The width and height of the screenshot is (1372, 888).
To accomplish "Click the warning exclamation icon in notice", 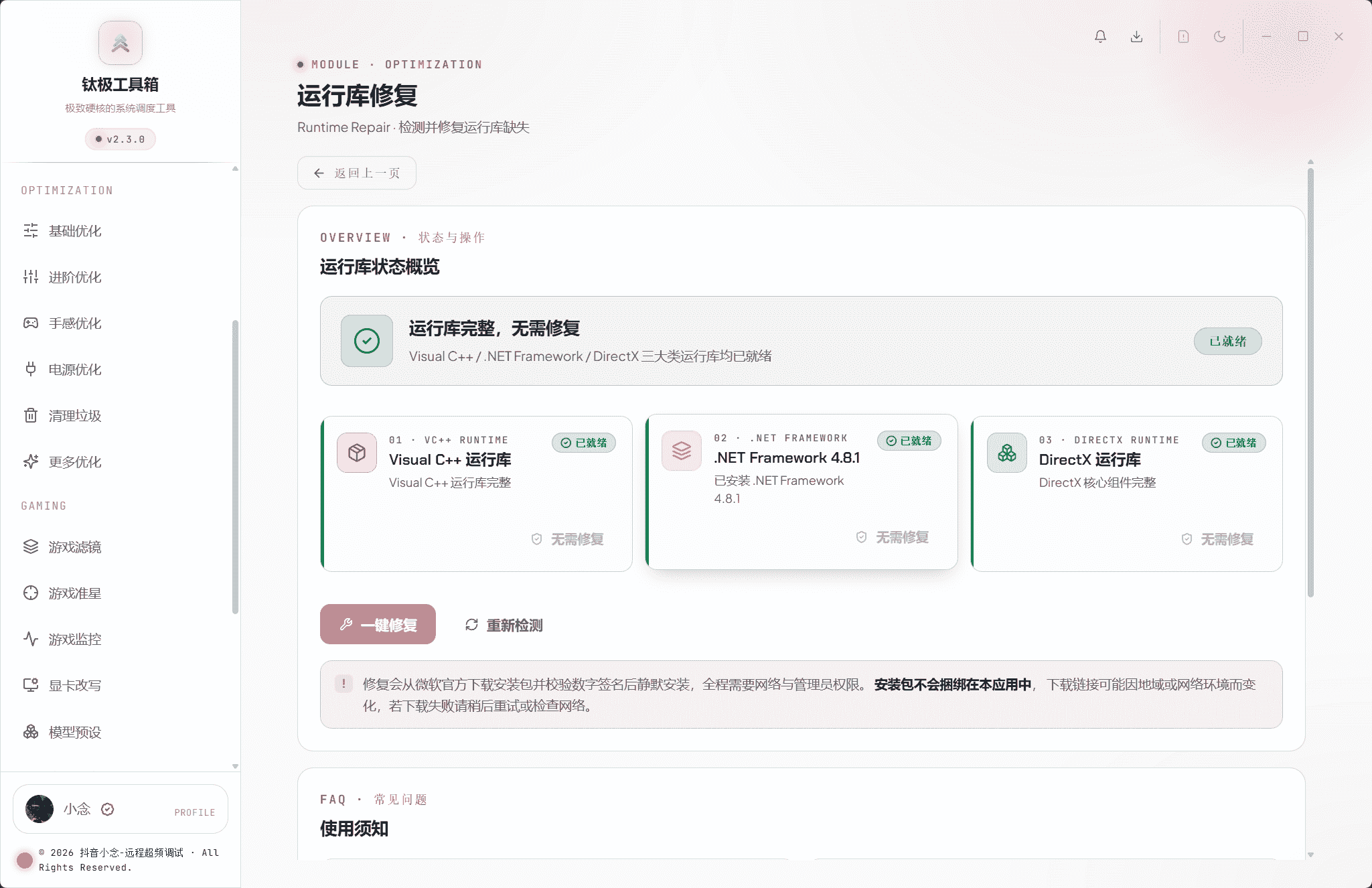I will pos(344,684).
